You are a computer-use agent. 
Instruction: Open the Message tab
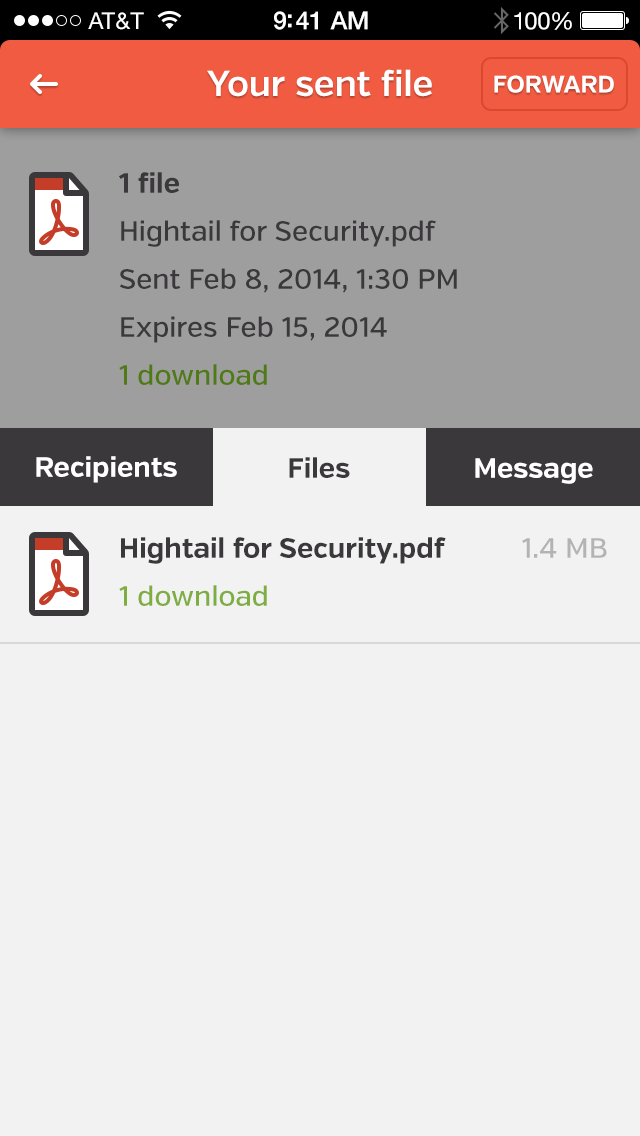point(533,468)
